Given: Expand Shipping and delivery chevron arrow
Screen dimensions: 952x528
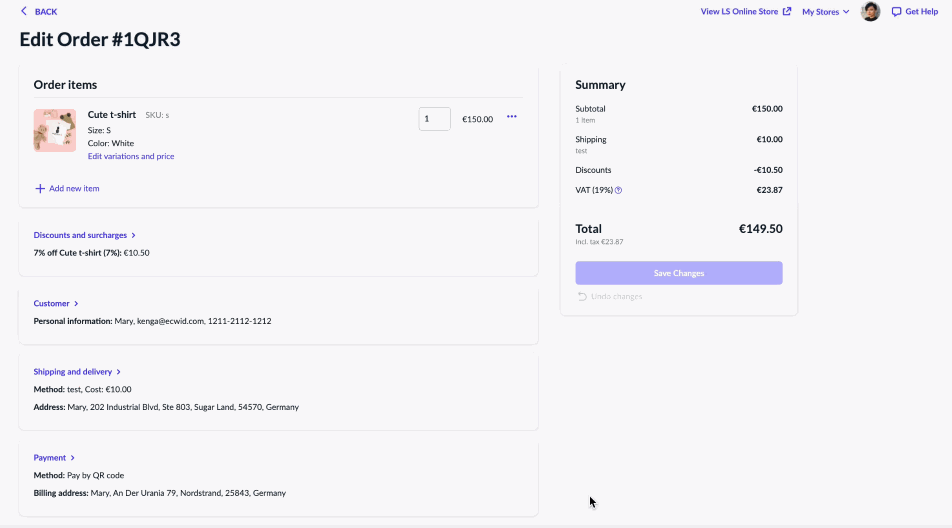Looking at the screenshot, I should pyautogui.click(x=118, y=372).
